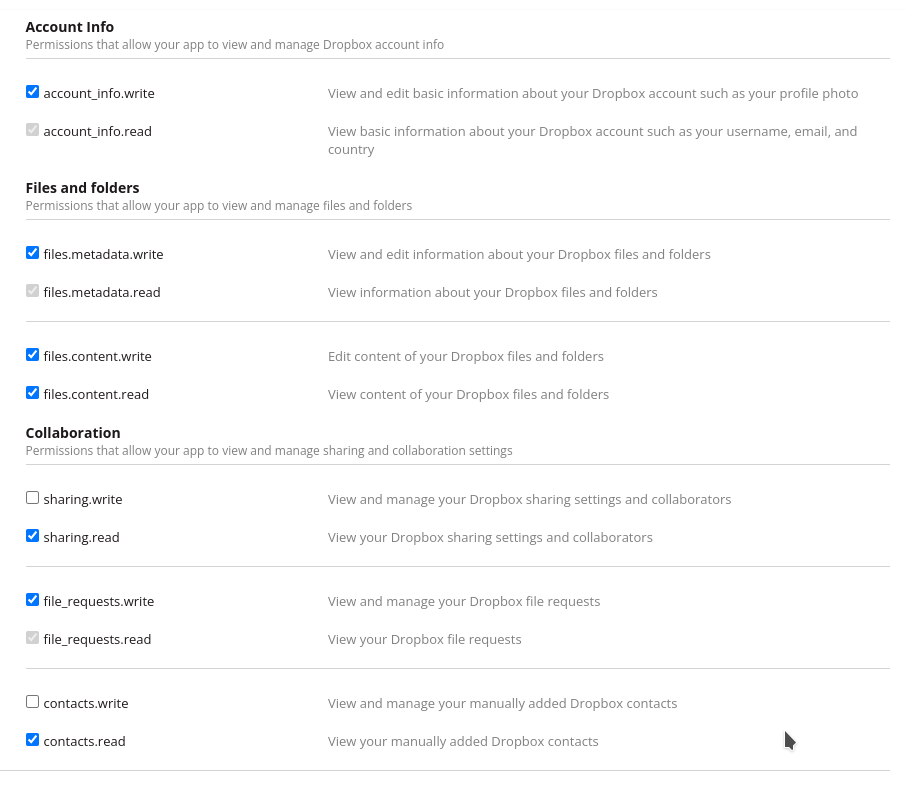
Task: Click the file_requests.read checkbox
Action: pos(32,637)
